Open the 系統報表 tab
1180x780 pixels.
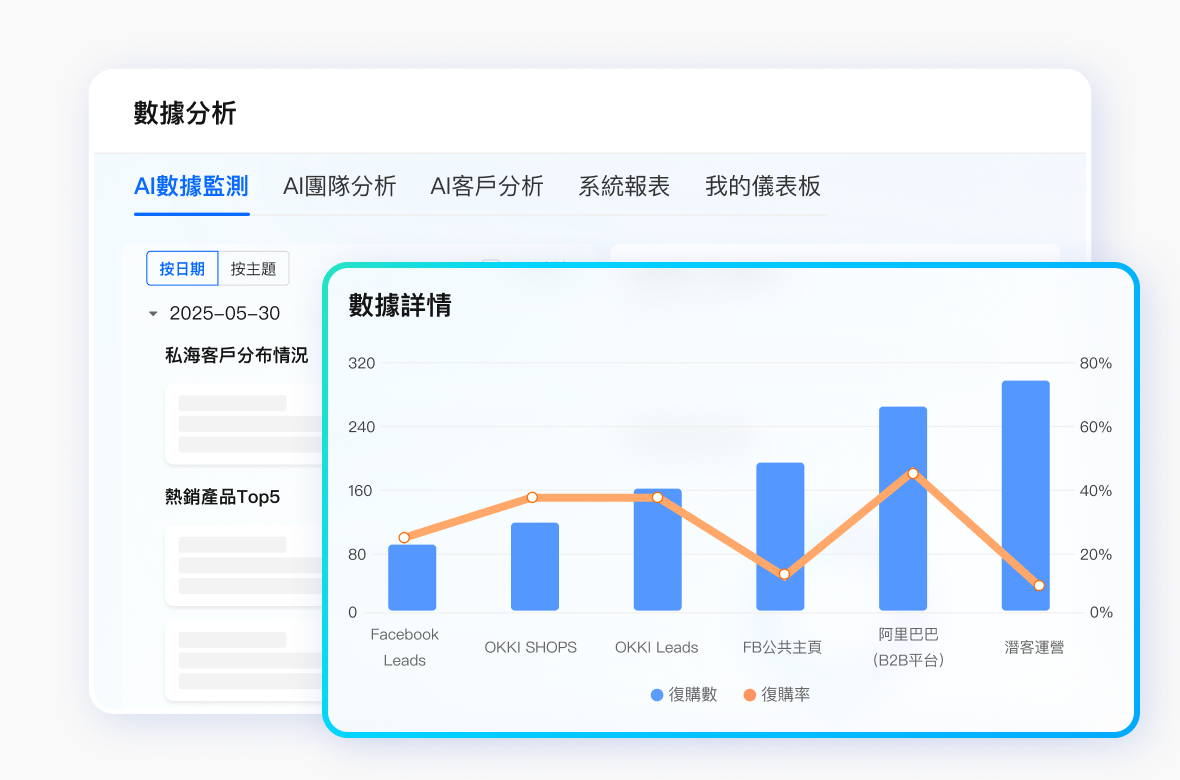(x=623, y=186)
